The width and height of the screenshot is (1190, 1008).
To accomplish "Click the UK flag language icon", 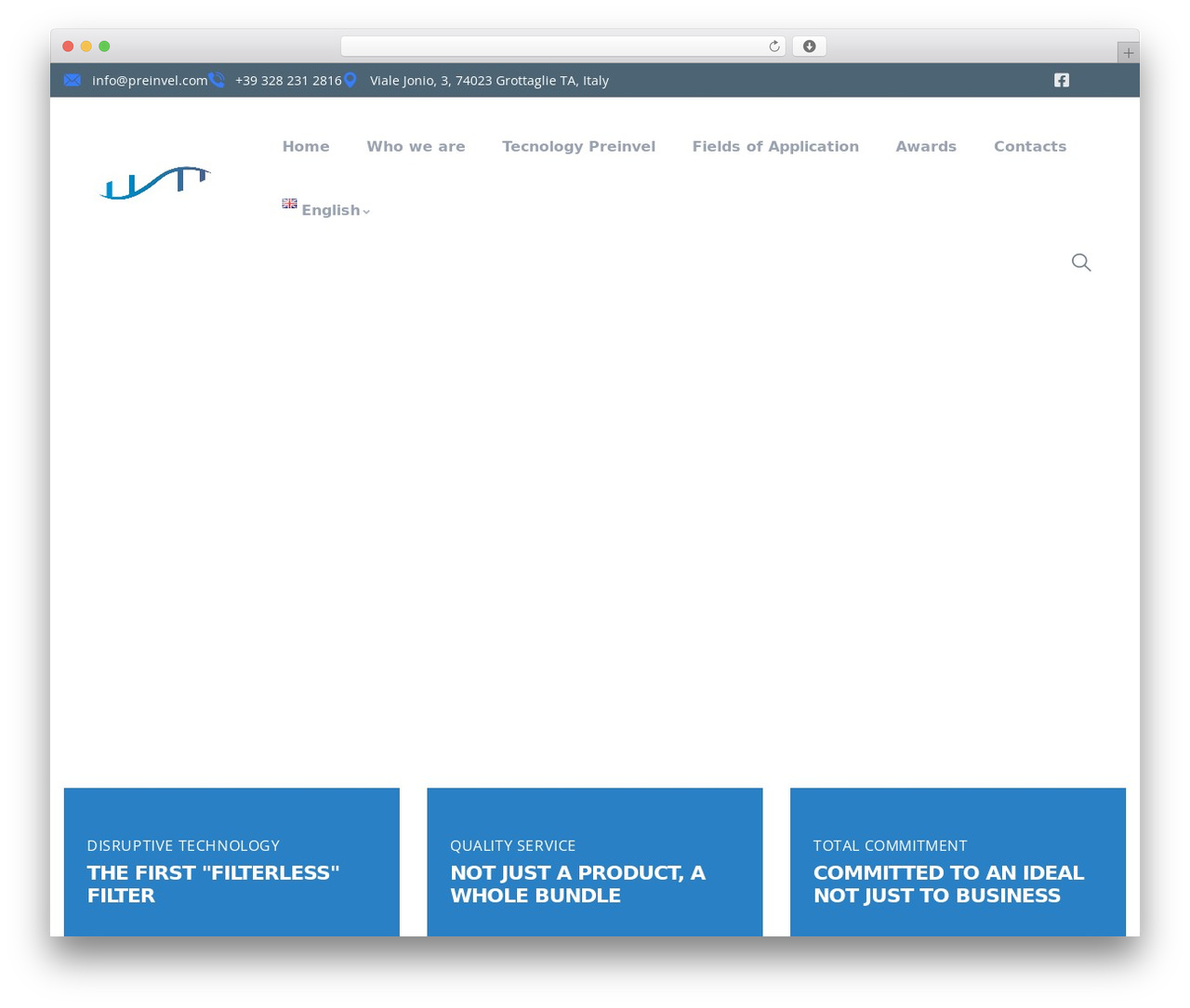I will pyautogui.click(x=290, y=204).
